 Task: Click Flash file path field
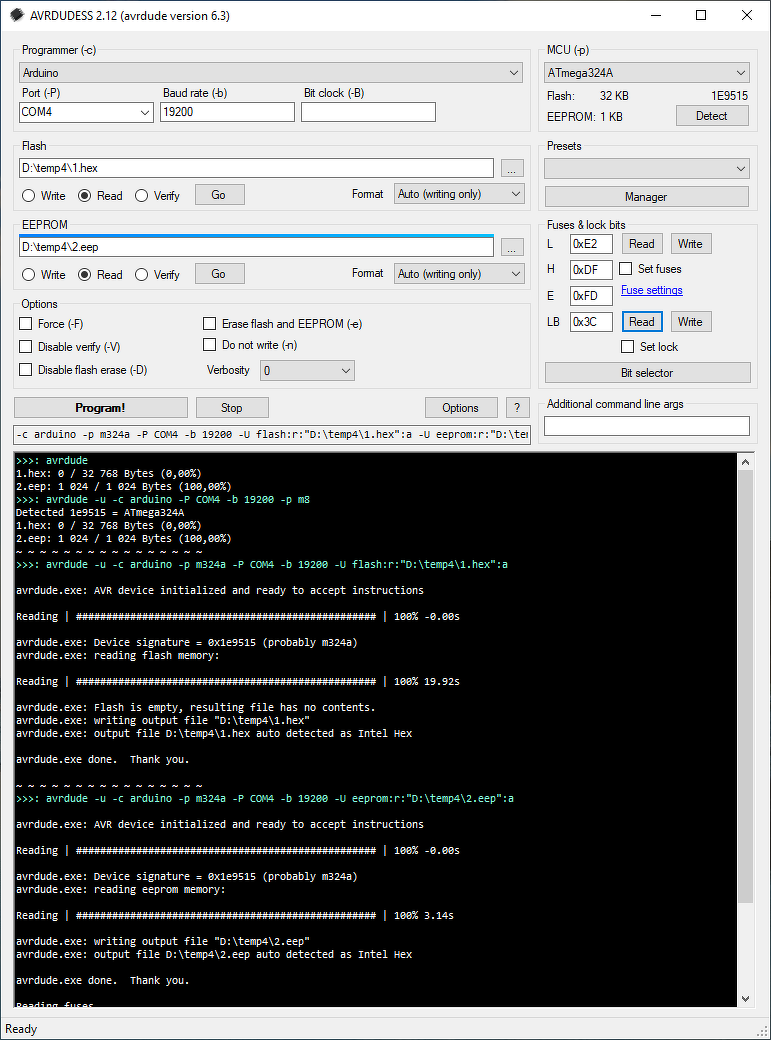[x=257, y=168]
